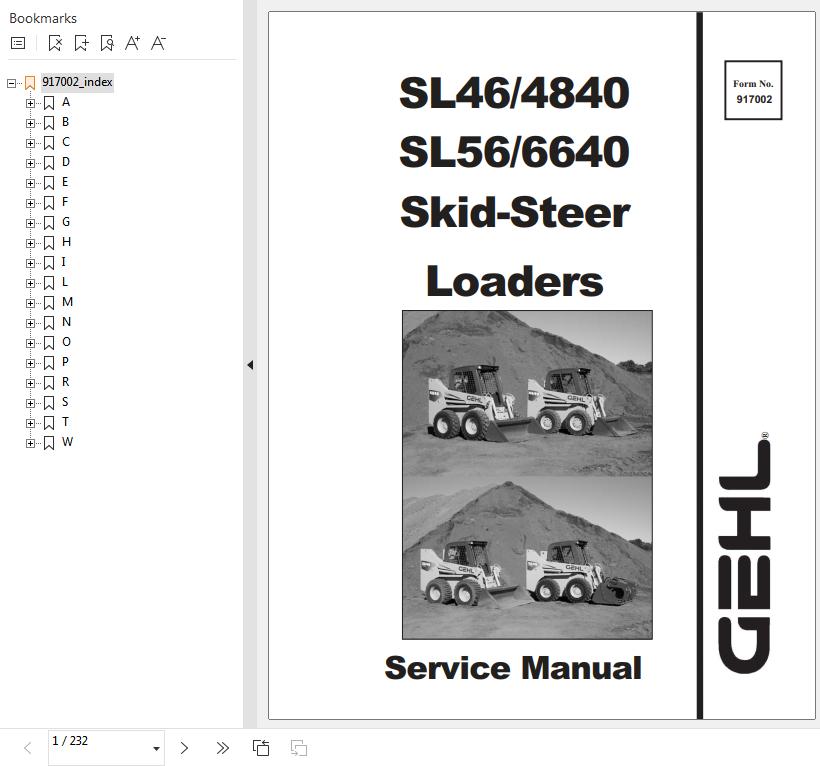The height and width of the screenshot is (766, 820).
Task: Expand bookmark H
Action: point(30,243)
